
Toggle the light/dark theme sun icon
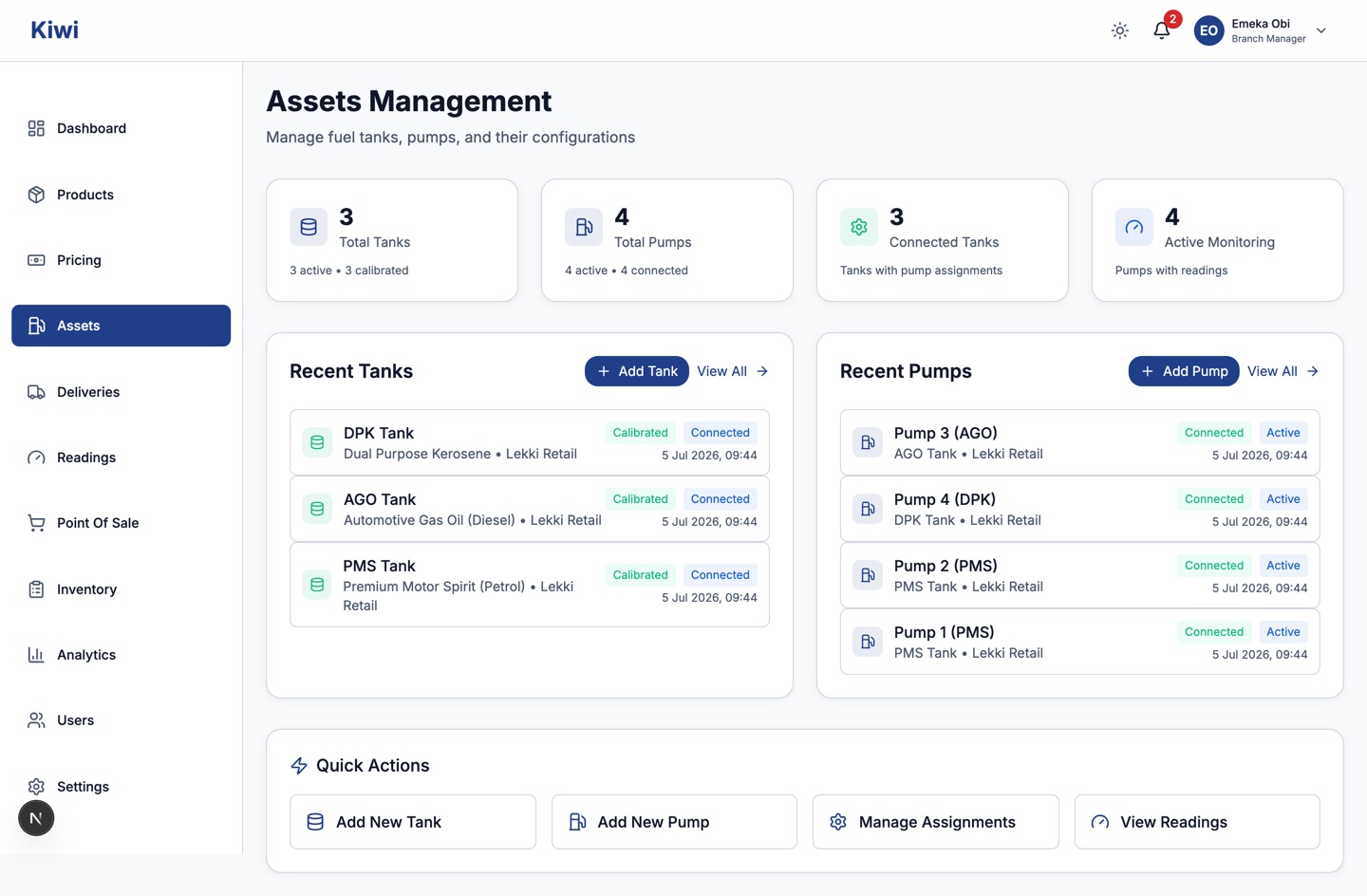pos(1120,30)
